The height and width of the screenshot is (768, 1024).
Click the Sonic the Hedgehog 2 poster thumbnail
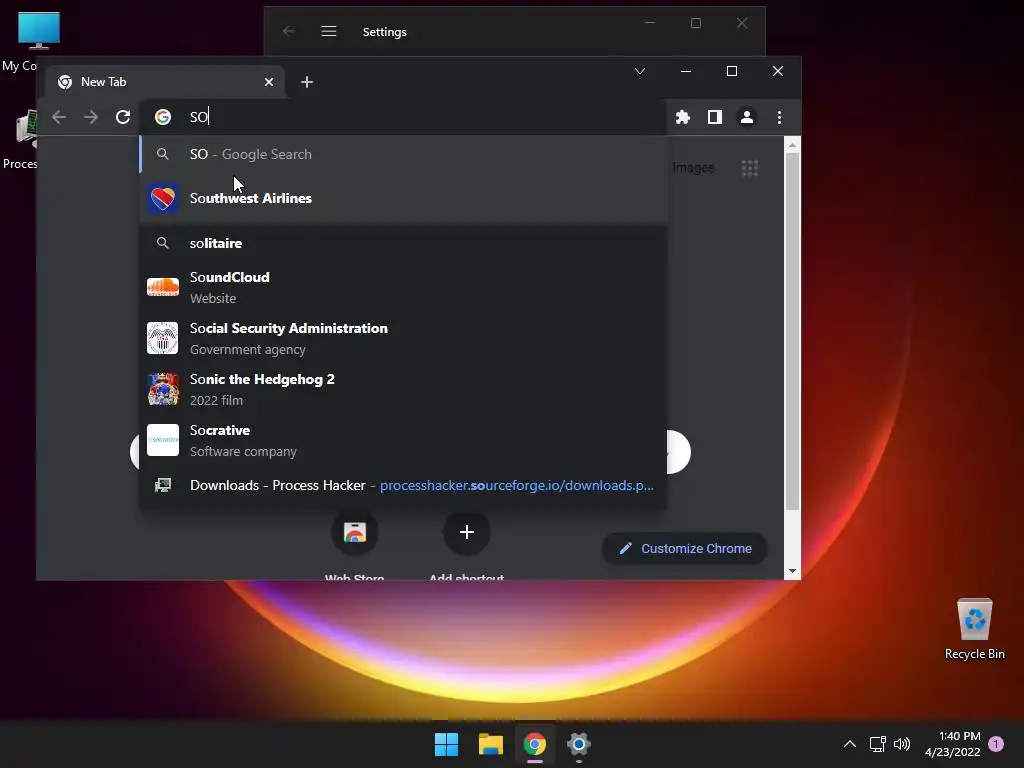[163, 389]
